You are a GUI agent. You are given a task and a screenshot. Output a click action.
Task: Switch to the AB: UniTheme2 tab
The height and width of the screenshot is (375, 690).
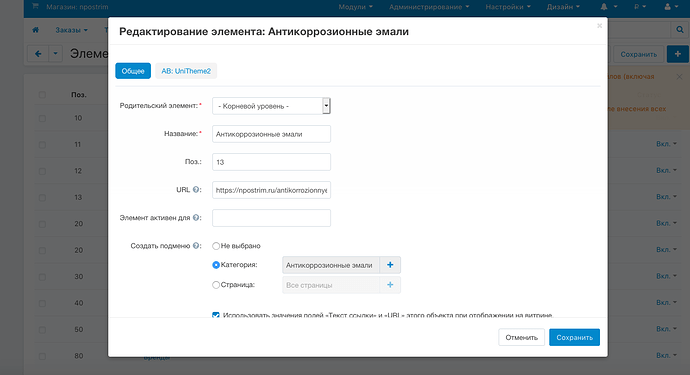coord(186,71)
